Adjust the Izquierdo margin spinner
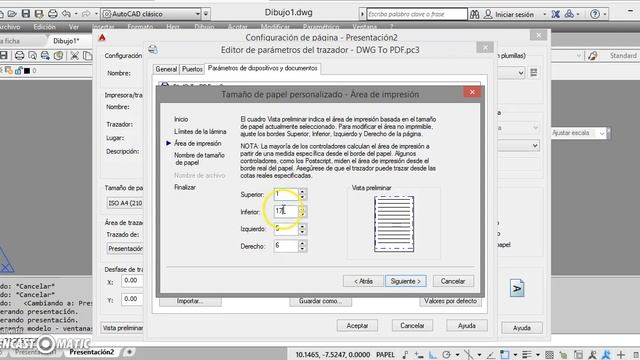This screenshot has width=640, height=360. pyautogui.click(x=302, y=229)
